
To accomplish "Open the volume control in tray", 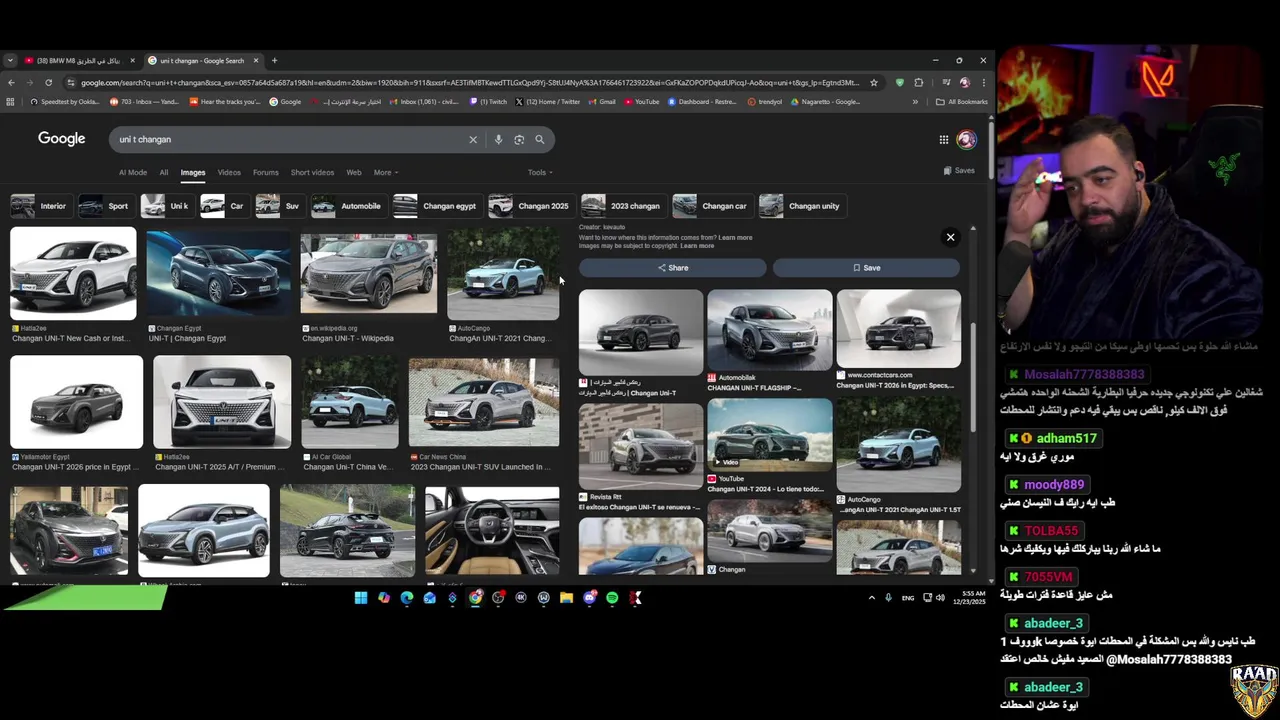I will (940, 598).
